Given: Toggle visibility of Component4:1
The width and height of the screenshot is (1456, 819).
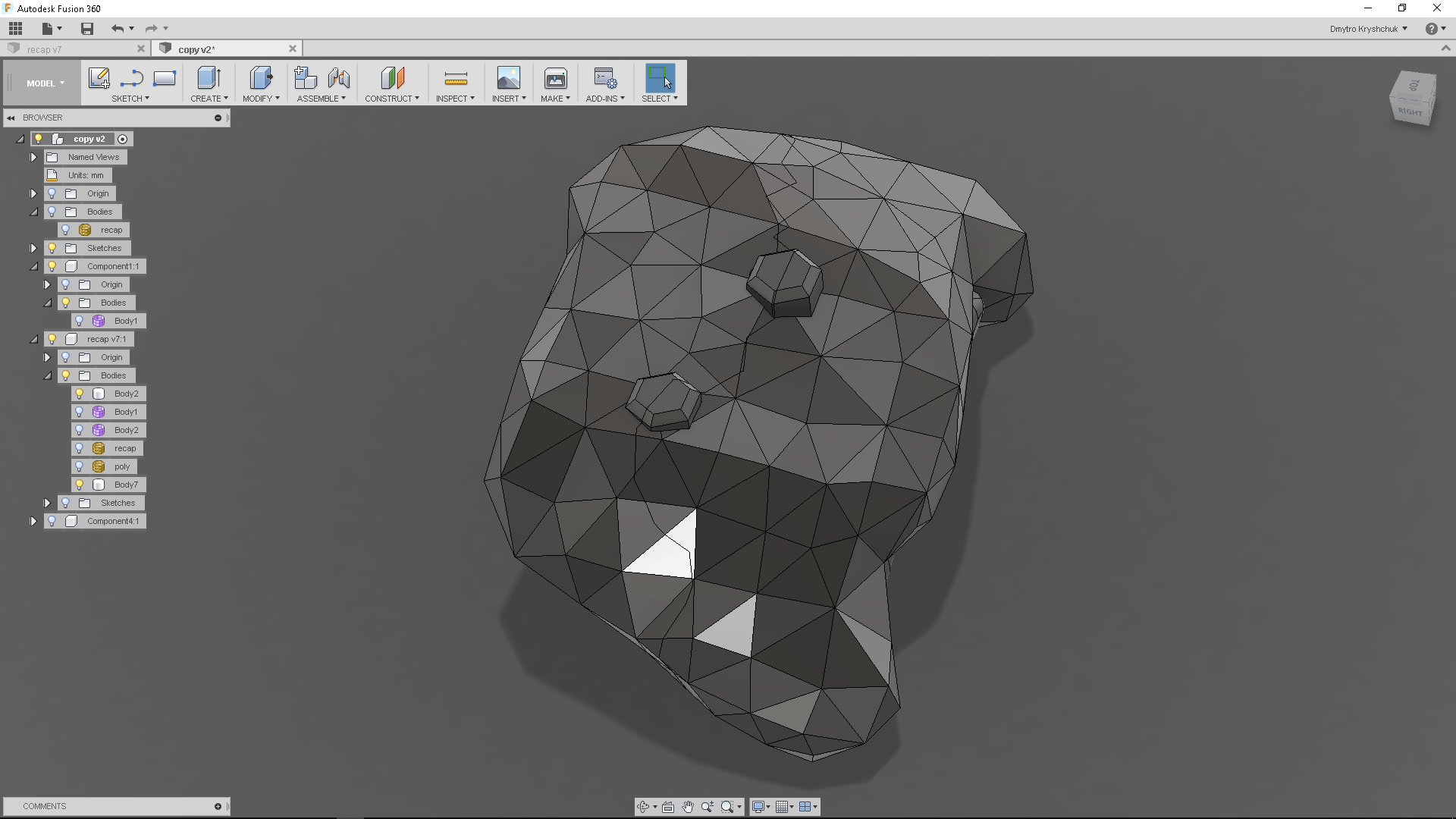Looking at the screenshot, I should click(x=52, y=521).
